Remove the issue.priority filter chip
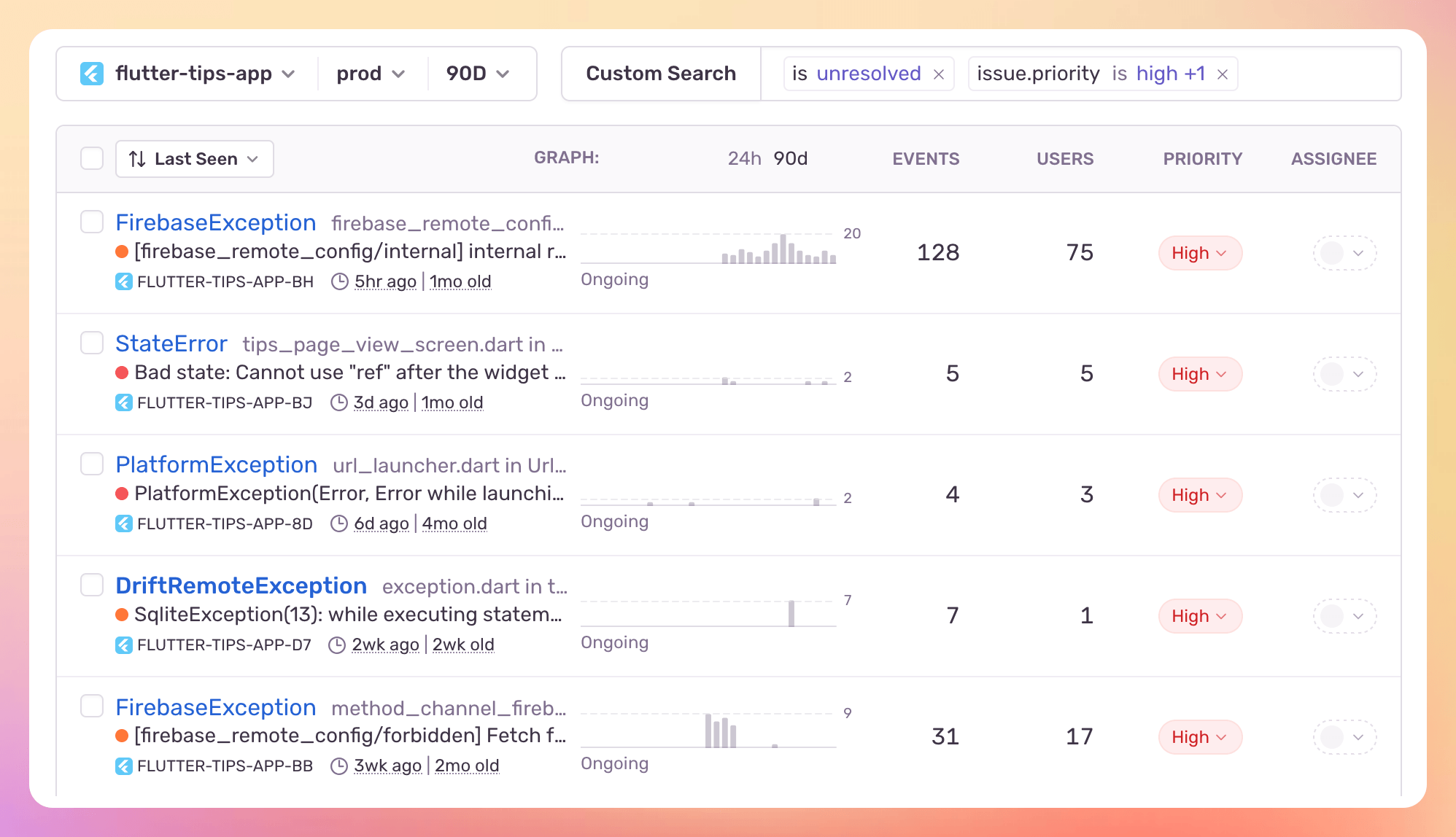1456x837 pixels. click(x=1223, y=74)
